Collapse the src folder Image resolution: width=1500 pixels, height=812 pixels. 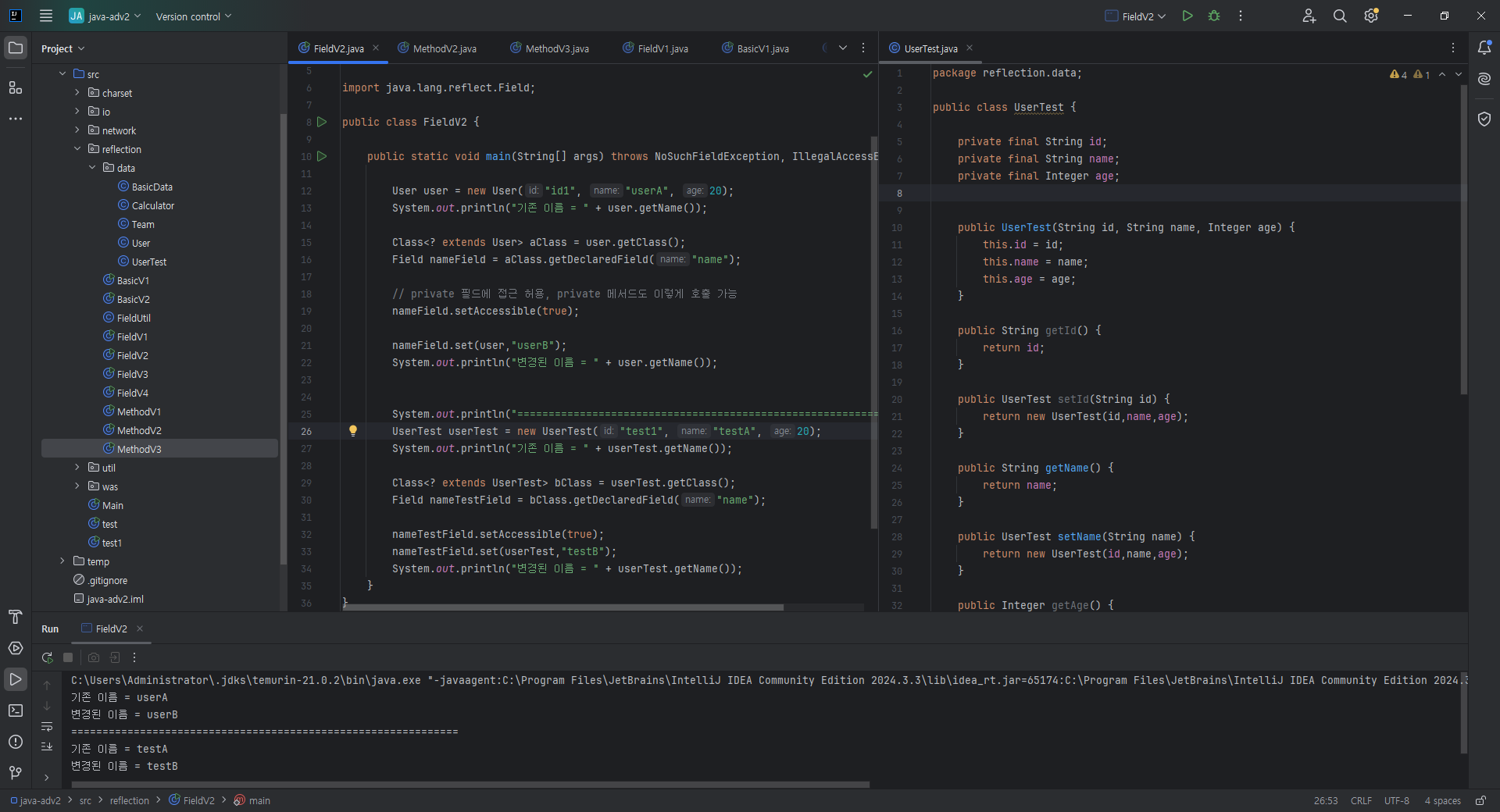coord(62,73)
